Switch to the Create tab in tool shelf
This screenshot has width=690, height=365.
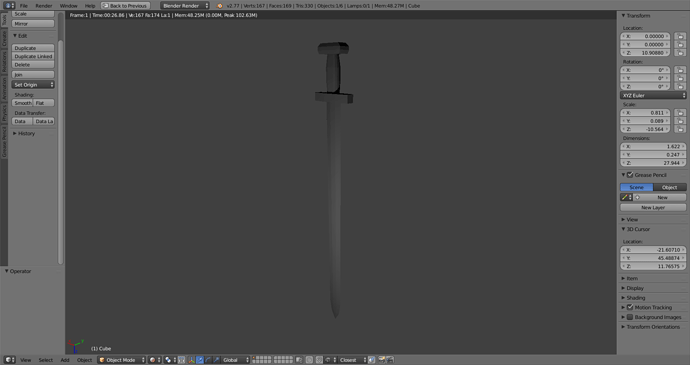[x=4, y=38]
